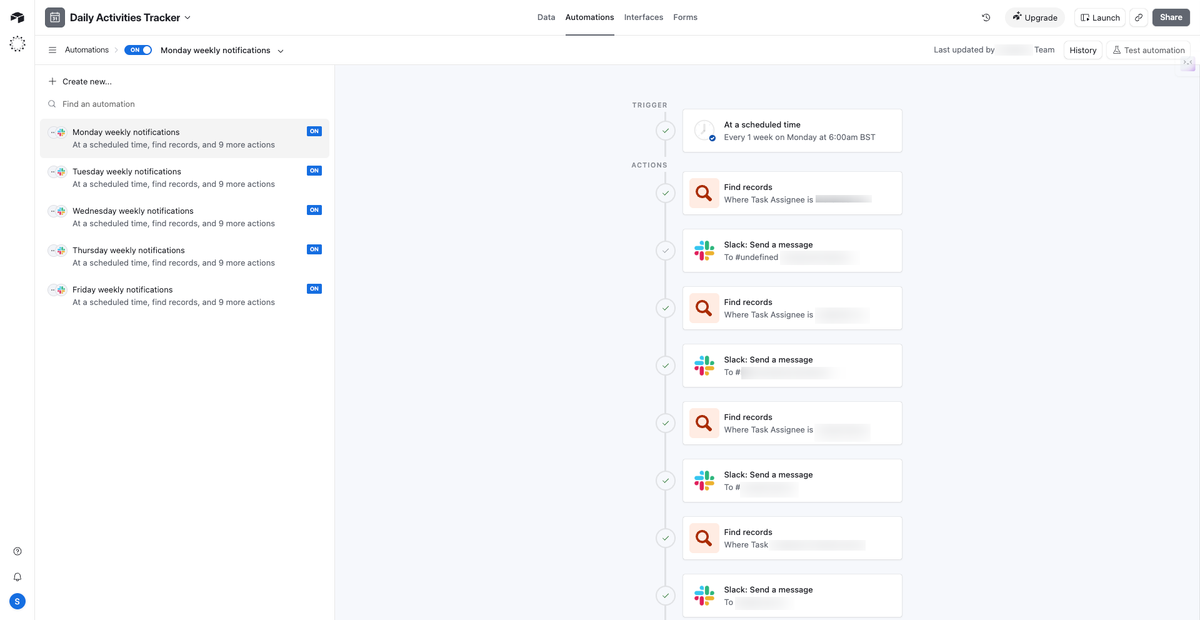Click the Test automation beaker icon
Viewport: 1200px width, 620px height.
tap(1117, 49)
